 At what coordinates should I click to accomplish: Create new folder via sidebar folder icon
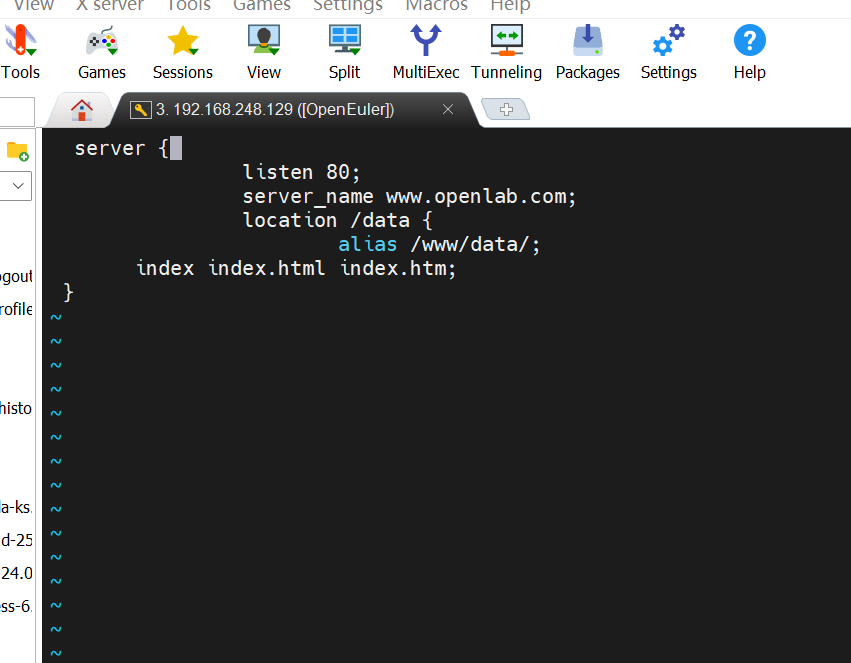(x=19, y=151)
